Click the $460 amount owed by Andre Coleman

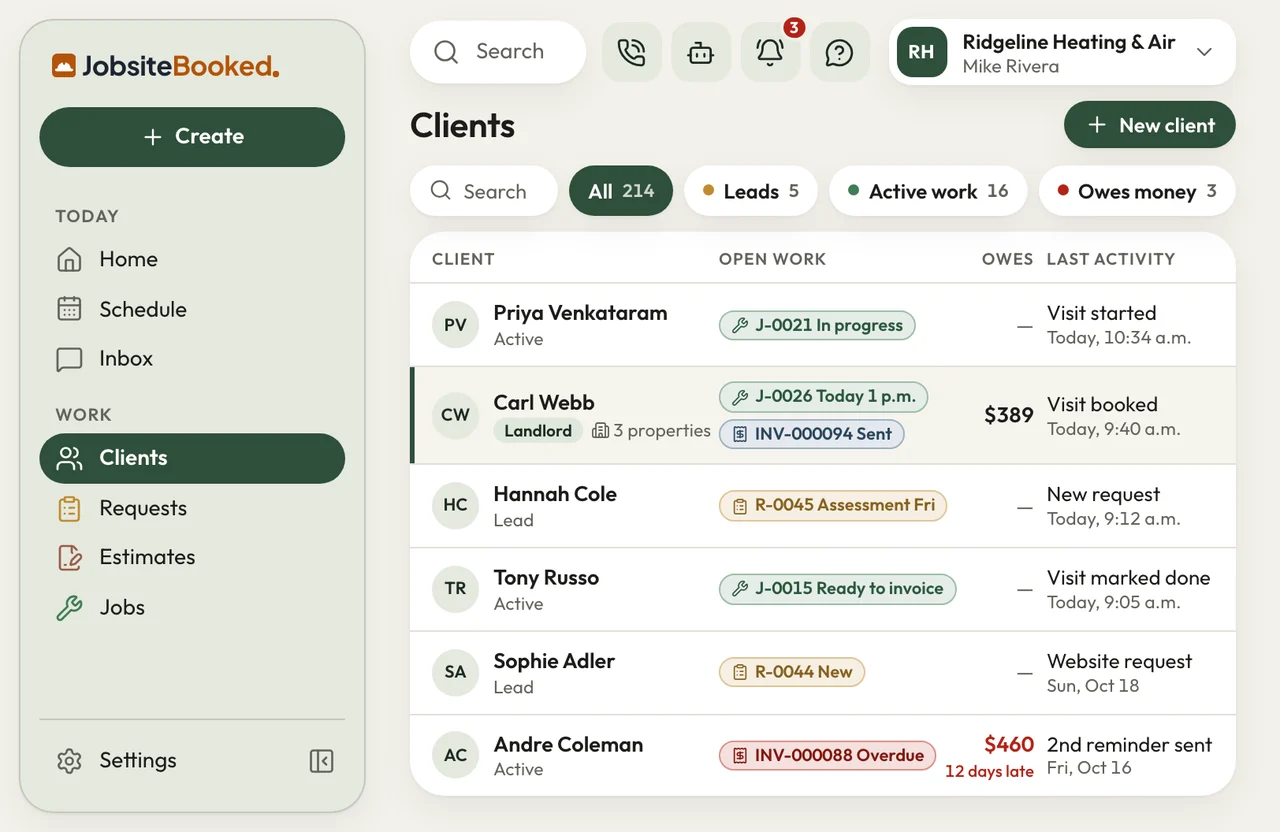(1009, 745)
